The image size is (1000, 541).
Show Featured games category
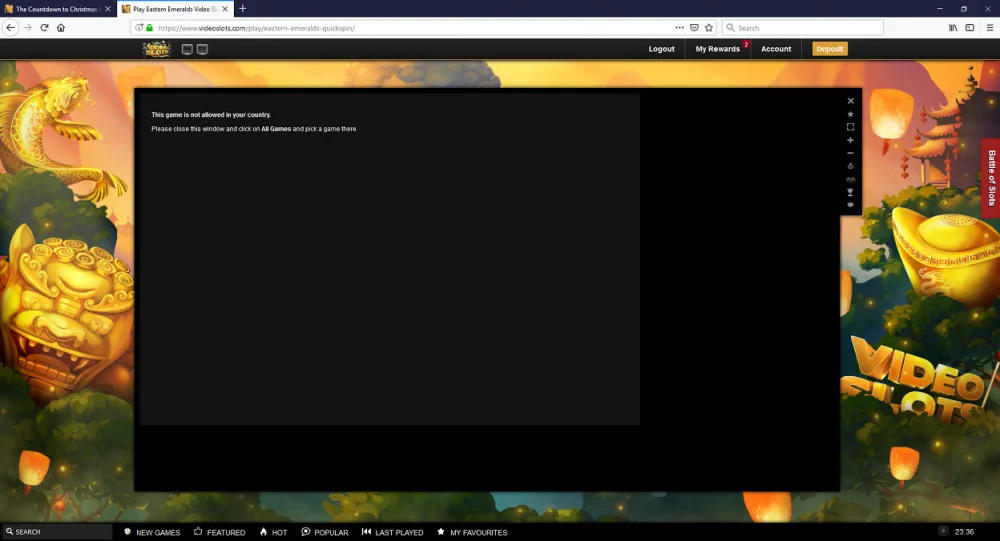click(219, 532)
